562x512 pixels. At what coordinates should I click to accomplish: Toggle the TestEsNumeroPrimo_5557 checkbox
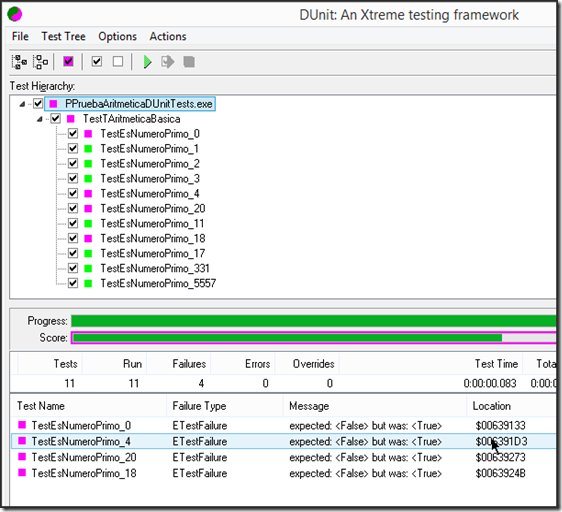click(73, 283)
